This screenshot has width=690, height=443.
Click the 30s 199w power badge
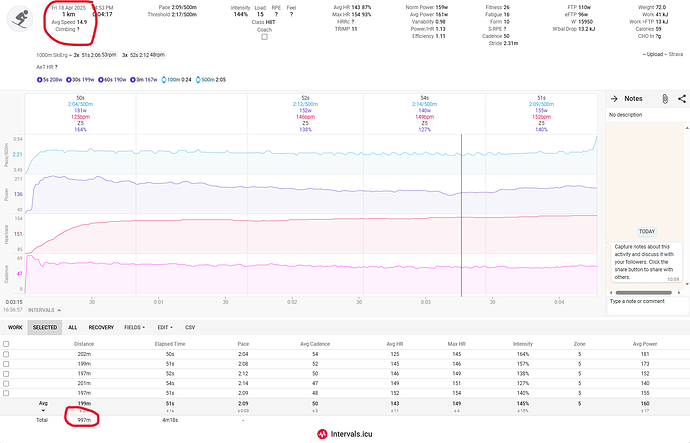[x=80, y=80]
